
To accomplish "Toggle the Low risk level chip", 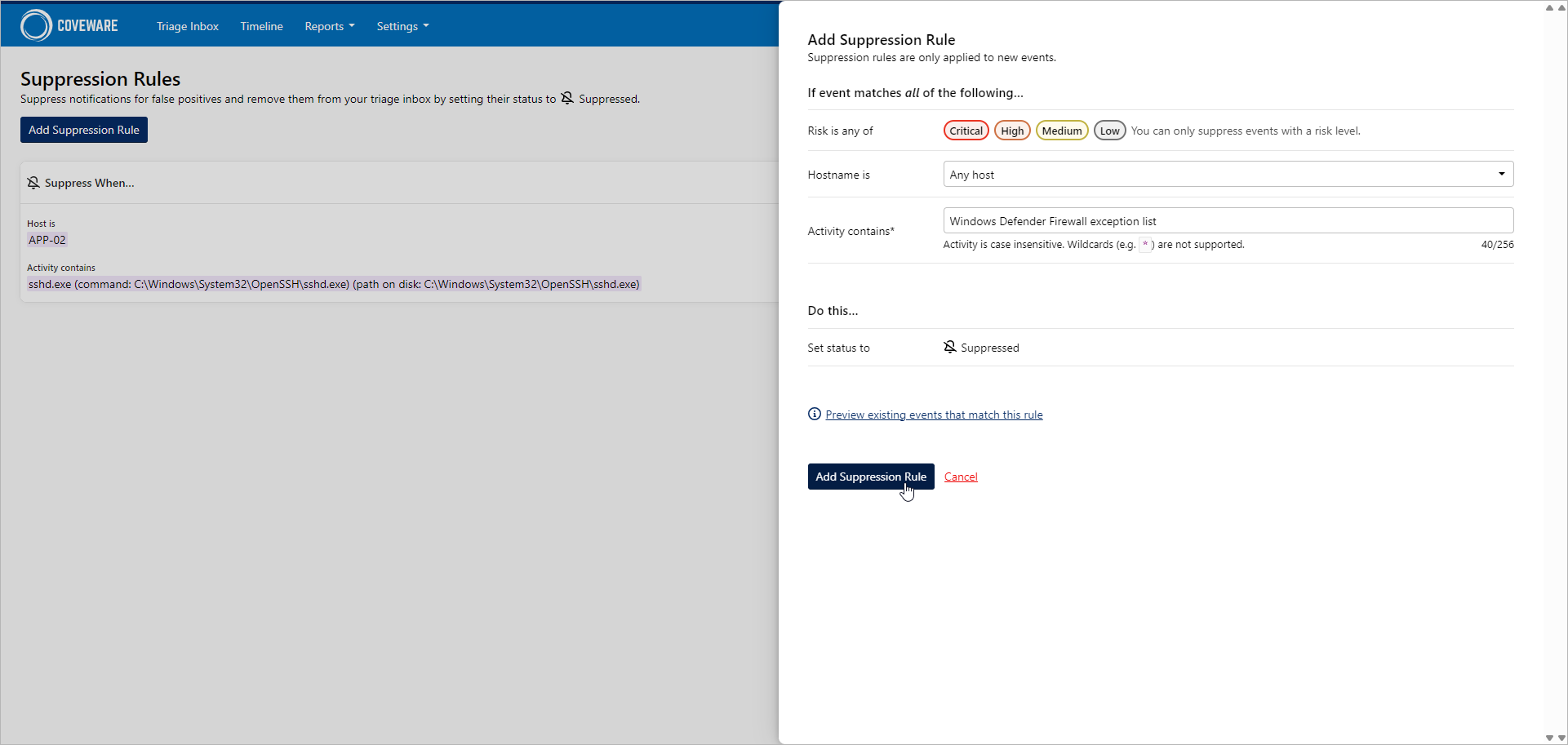I will tap(1110, 131).
